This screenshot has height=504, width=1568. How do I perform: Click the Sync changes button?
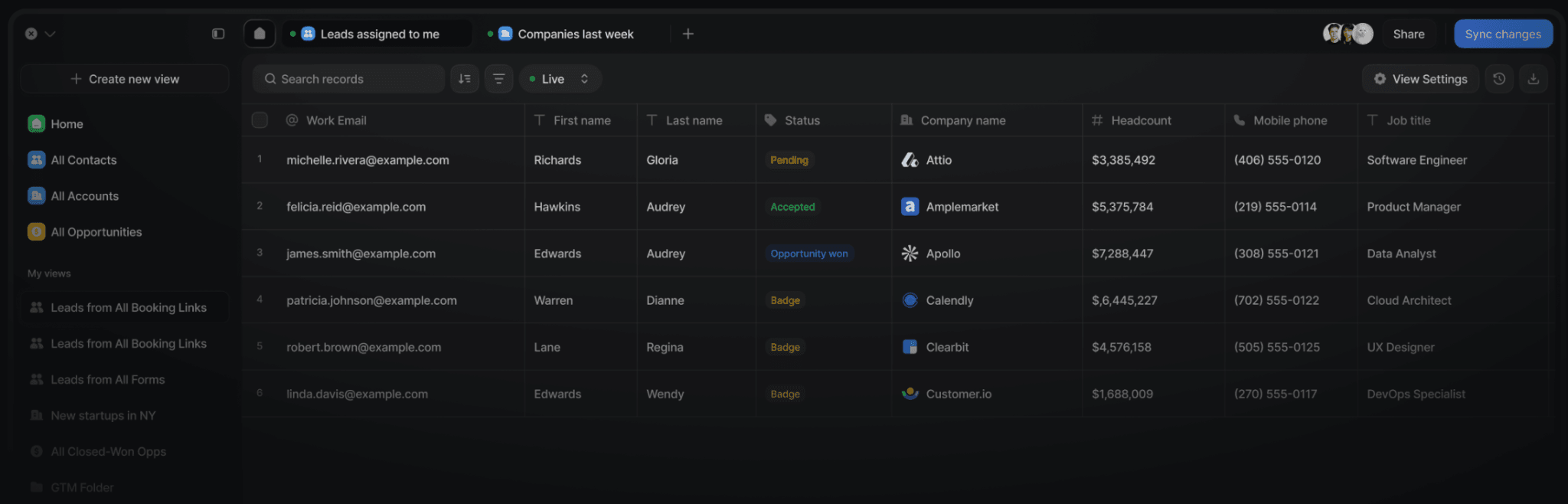pyautogui.click(x=1503, y=34)
